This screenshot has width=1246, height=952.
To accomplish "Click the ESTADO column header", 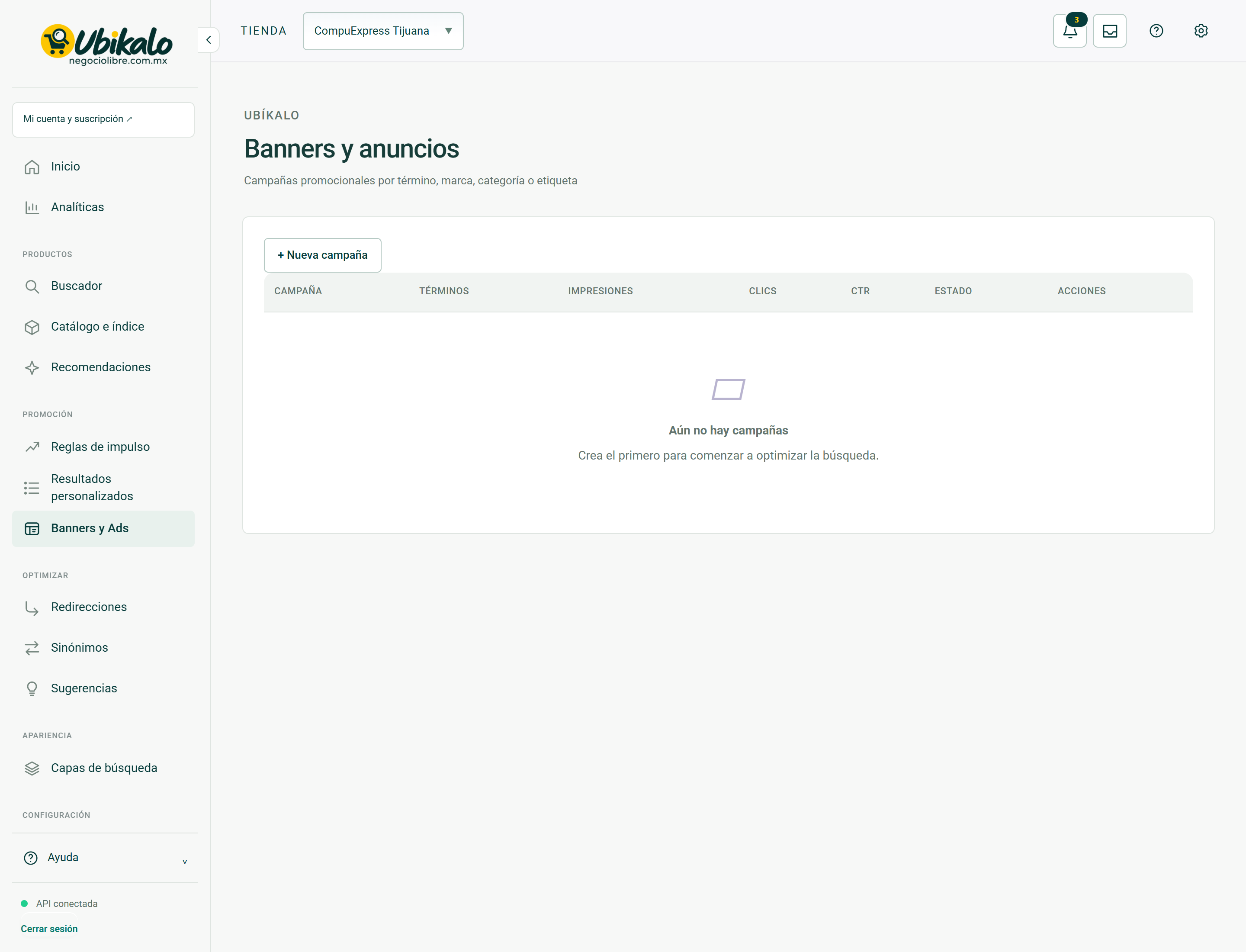I will [953, 291].
